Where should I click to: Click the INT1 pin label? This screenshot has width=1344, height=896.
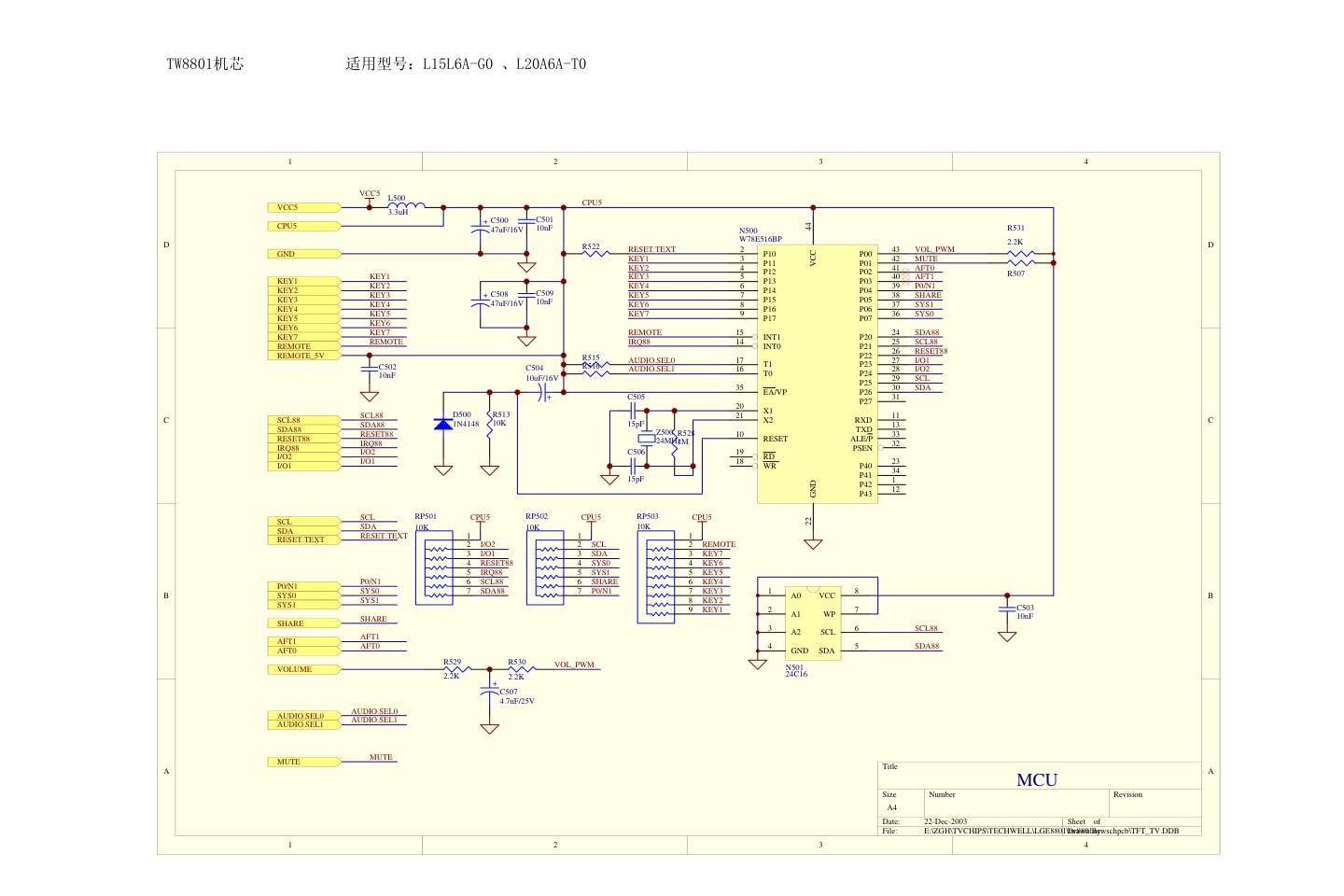772,338
